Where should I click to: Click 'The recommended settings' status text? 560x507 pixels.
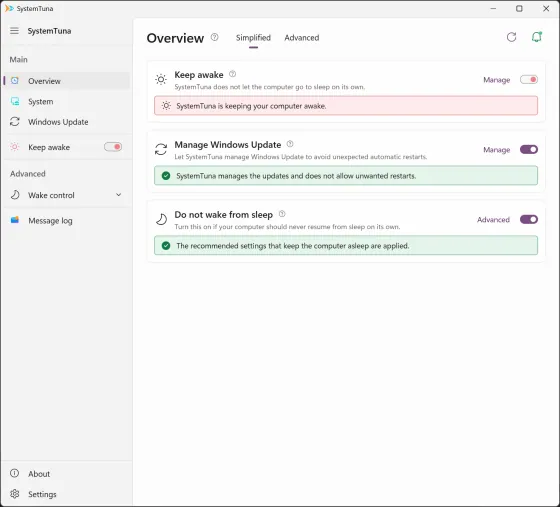pyautogui.click(x=292, y=246)
